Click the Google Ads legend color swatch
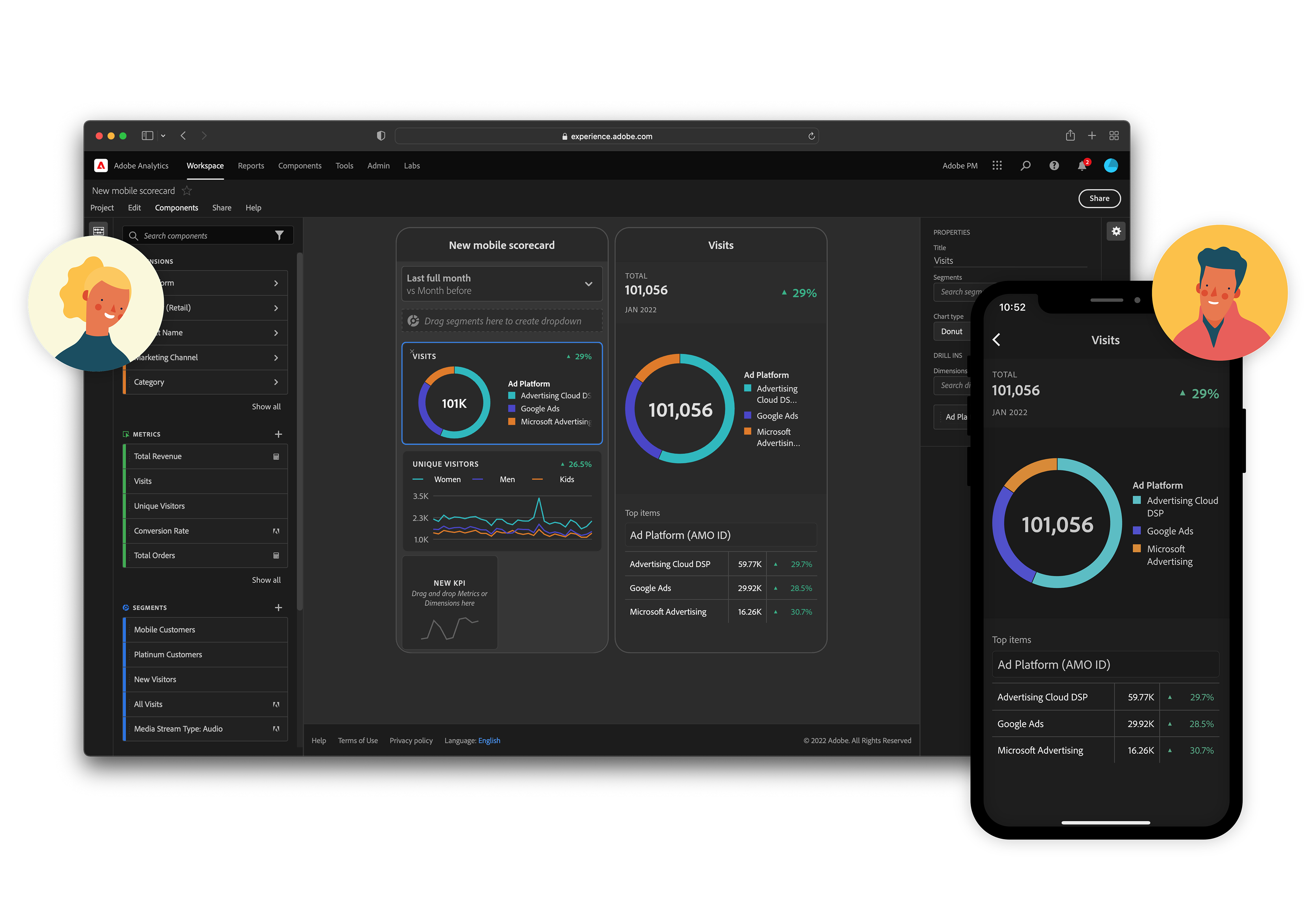 point(747,416)
